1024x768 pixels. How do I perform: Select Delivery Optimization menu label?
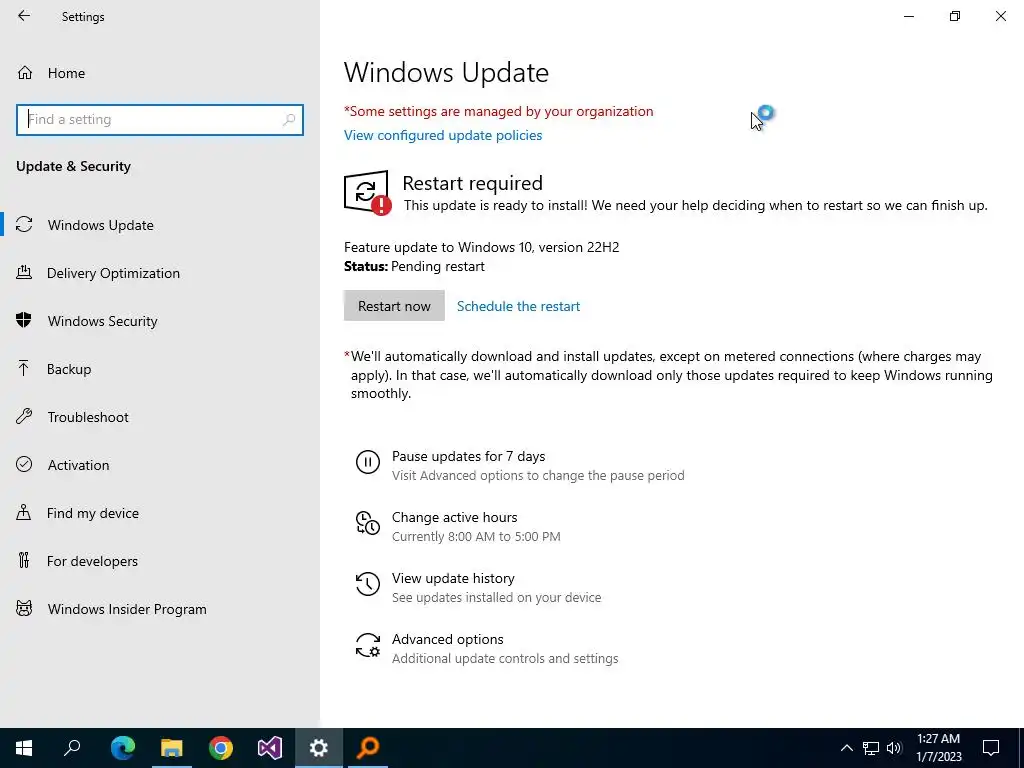(113, 273)
